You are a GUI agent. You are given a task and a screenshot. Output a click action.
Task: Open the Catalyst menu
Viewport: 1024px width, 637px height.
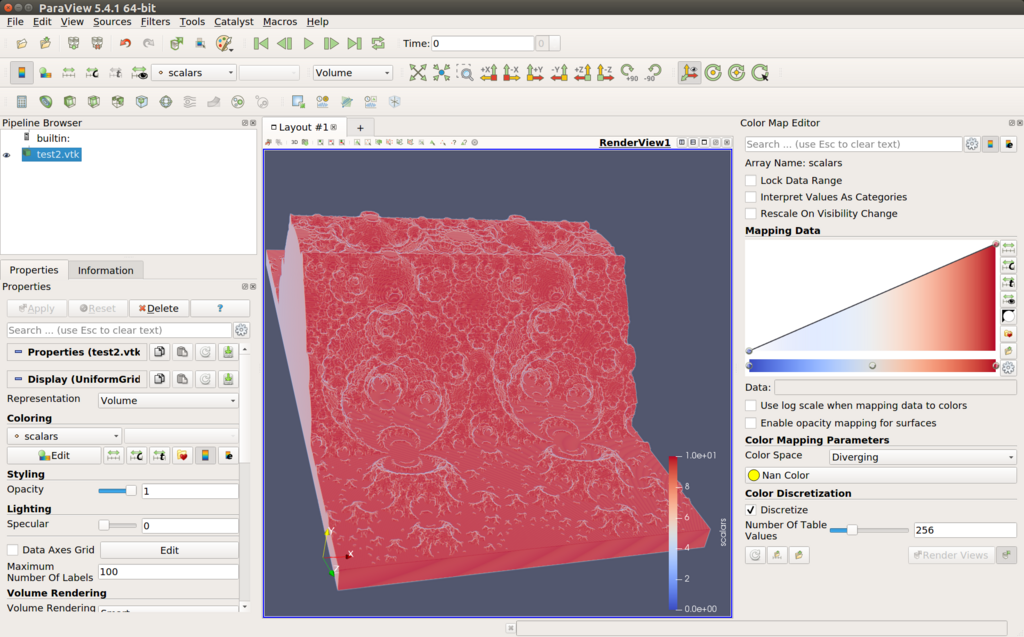[233, 22]
